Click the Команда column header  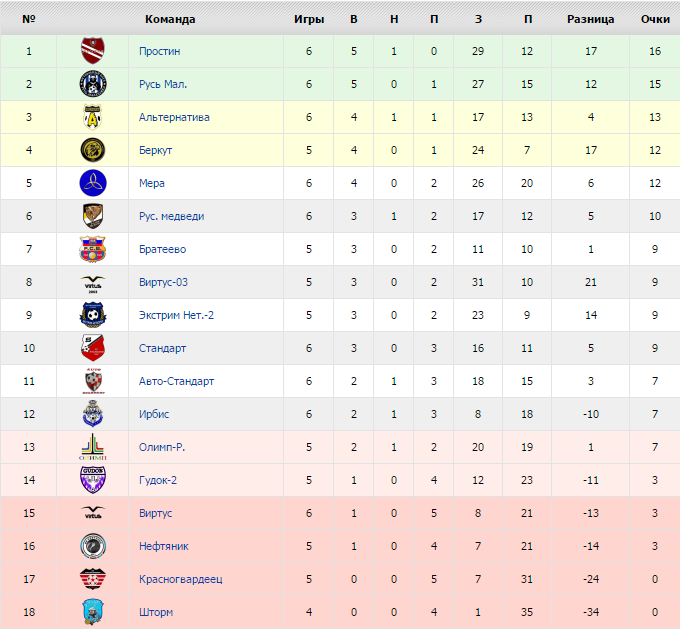point(170,19)
